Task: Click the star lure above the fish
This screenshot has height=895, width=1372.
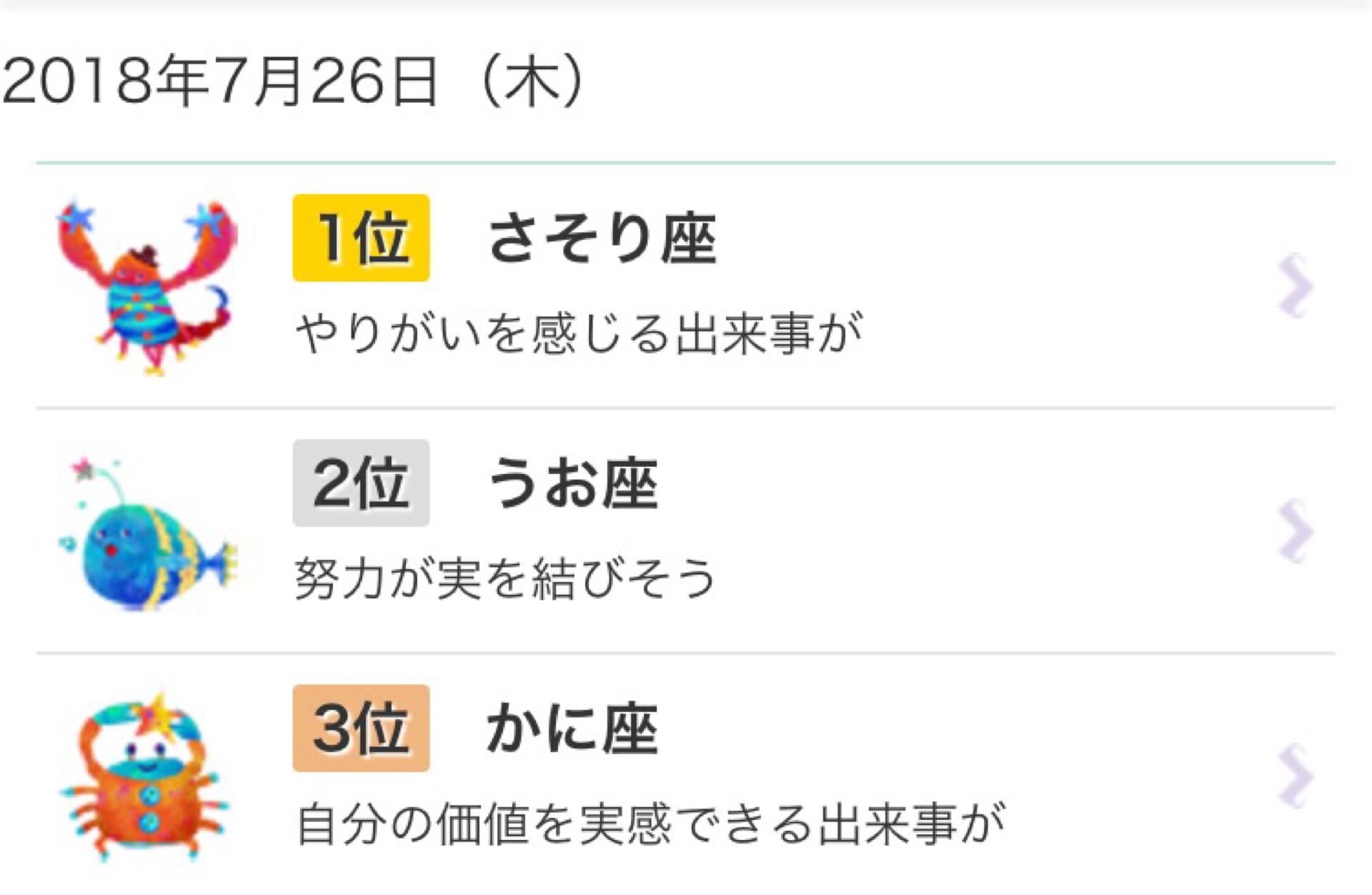Action: (x=84, y=470)
